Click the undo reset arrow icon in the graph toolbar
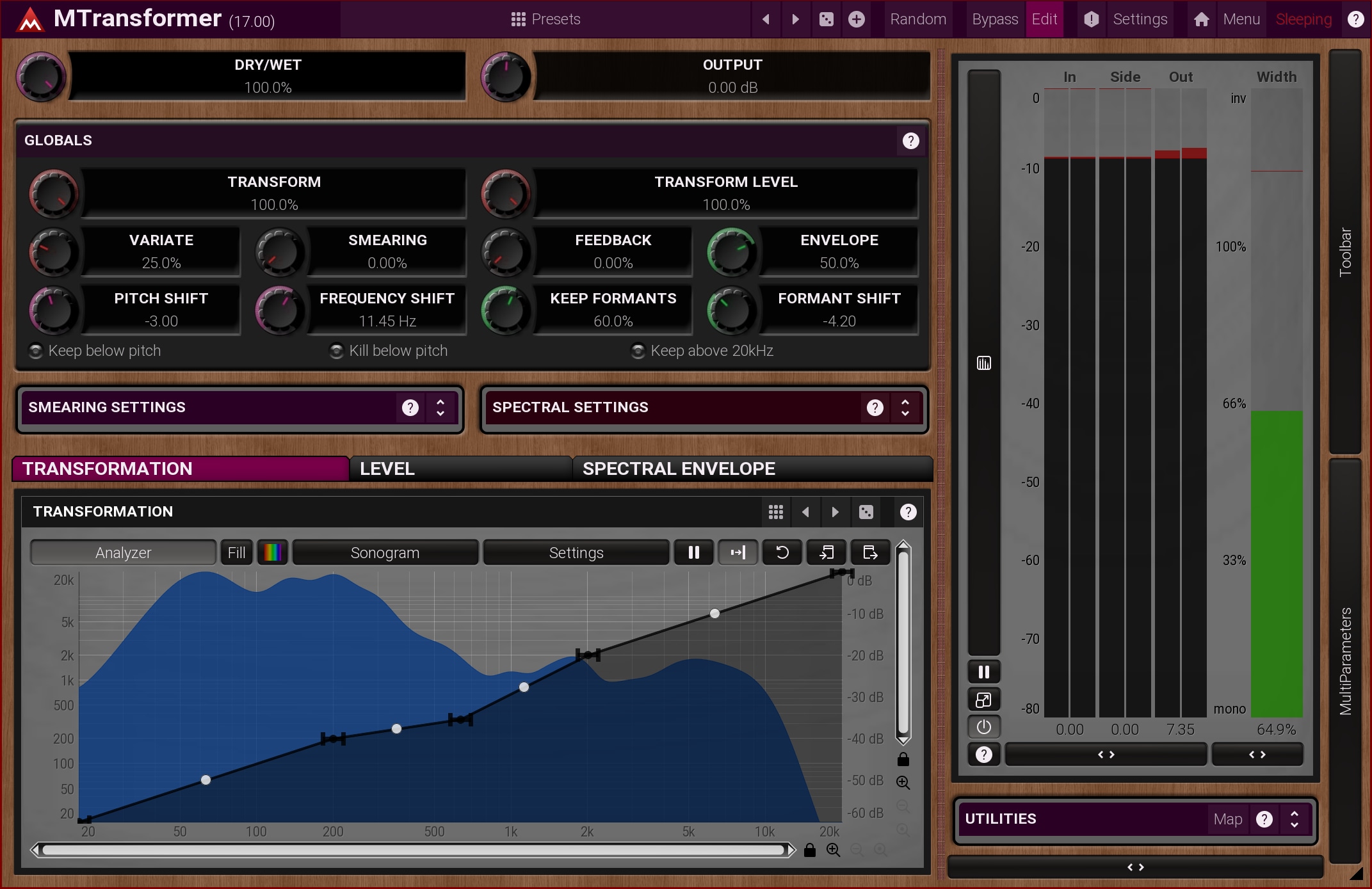 click(x=782, y=552)
